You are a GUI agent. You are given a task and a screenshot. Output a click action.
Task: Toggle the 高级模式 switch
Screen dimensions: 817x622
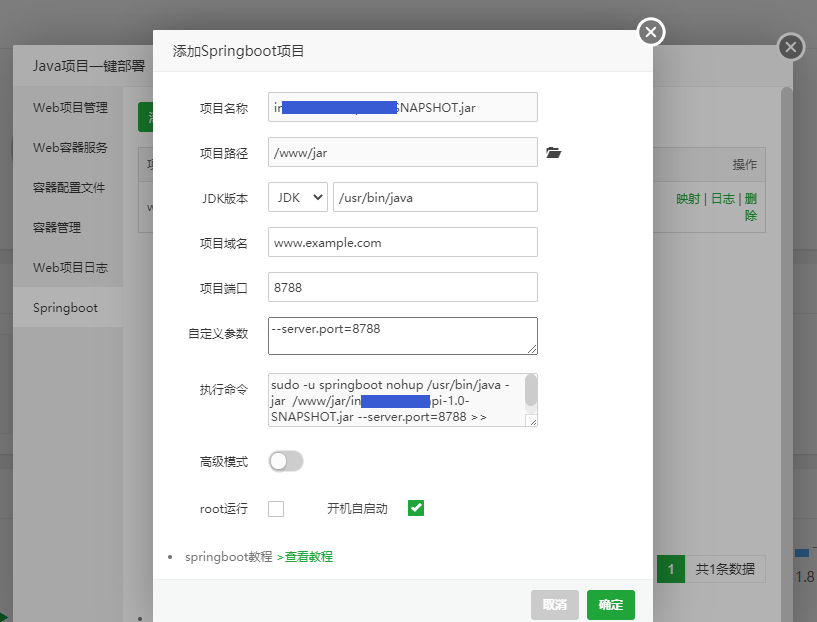[x=286, y=461]
